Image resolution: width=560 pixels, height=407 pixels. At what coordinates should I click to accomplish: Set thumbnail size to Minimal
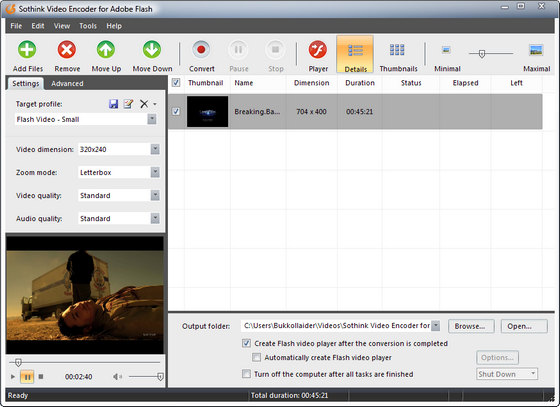pos(446,50)
